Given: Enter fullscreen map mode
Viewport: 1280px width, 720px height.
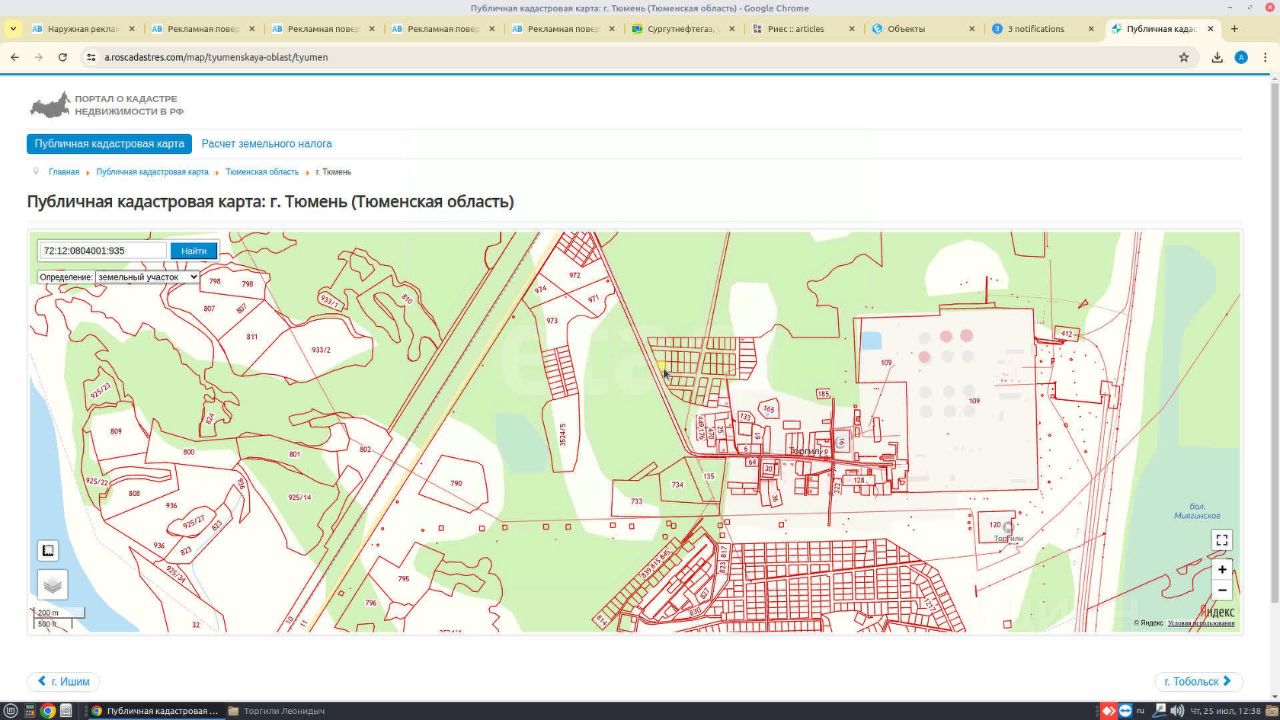Looking at the screenshot, I should click(1221, 540).
